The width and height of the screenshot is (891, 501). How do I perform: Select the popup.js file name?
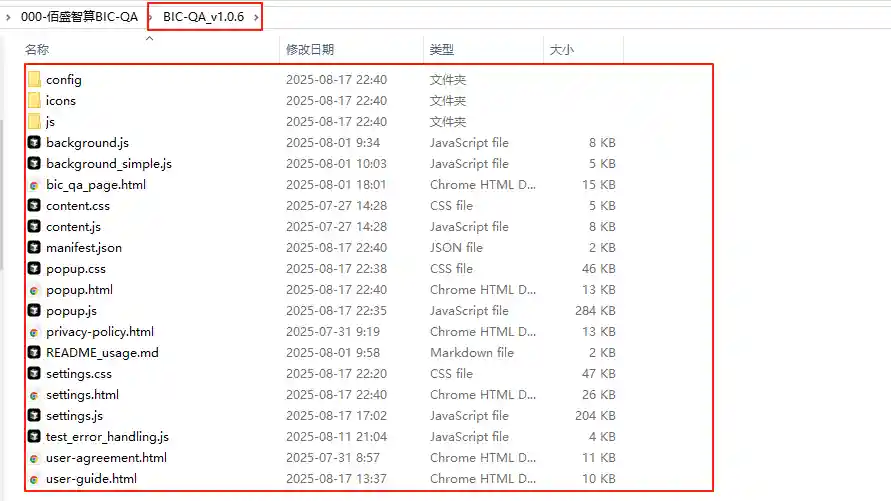pos(72,311)
